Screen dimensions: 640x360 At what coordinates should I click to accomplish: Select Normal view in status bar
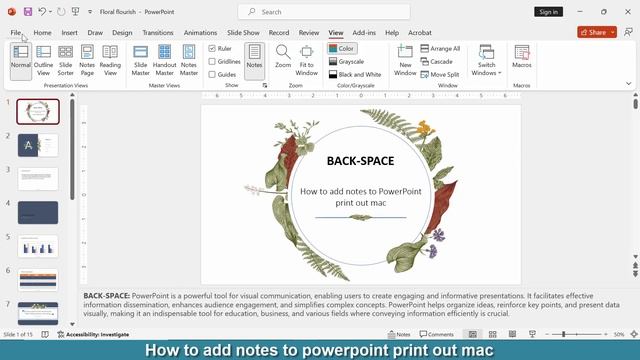pyautogui.click(x=473, y=334)
